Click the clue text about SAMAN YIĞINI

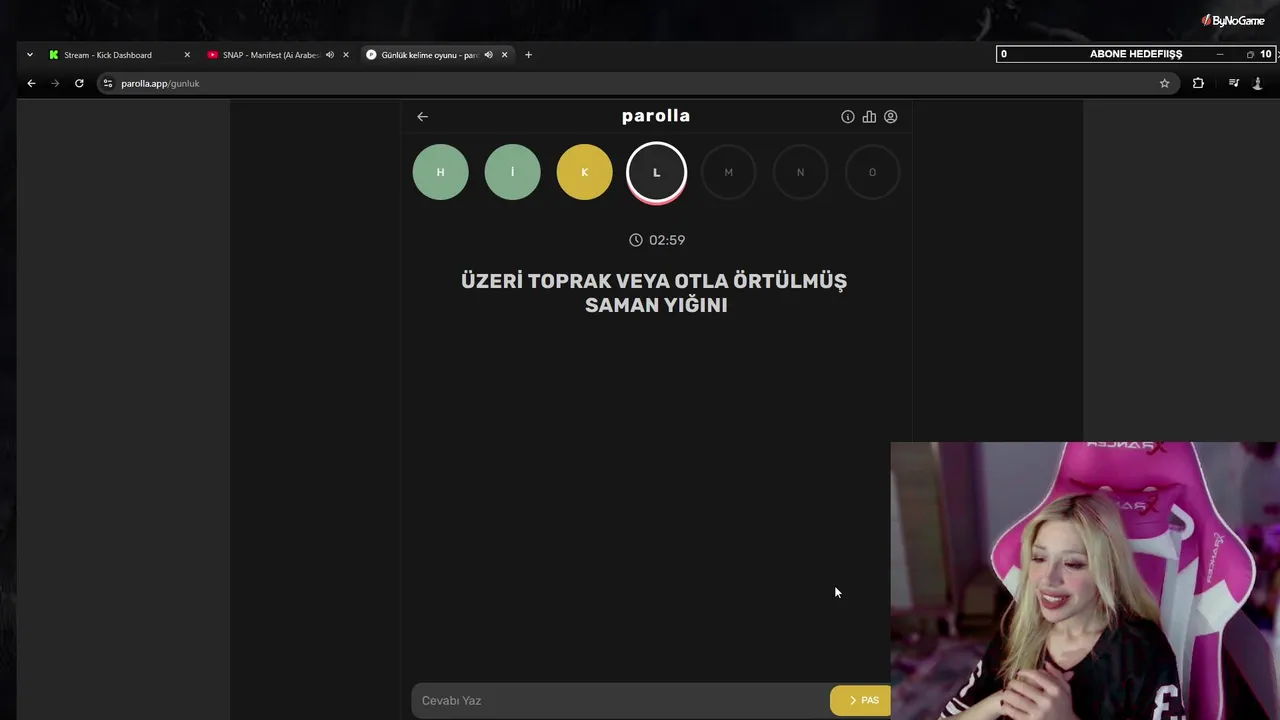[x=655, y=293]
